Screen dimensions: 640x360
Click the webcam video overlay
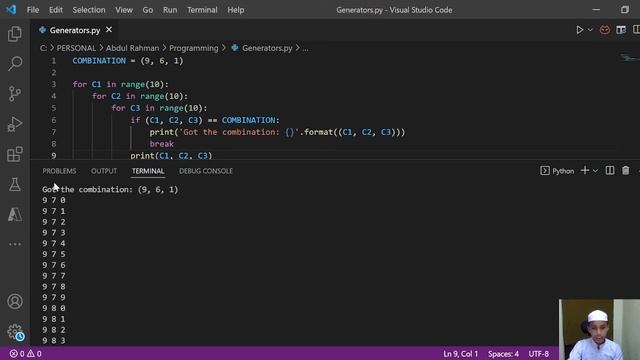[x=599, y=329]
